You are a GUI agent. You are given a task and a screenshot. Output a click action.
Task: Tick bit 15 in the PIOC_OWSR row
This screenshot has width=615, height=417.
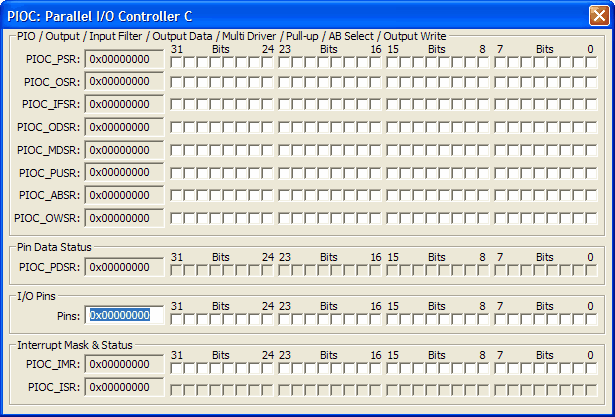[x=392, y=218]
